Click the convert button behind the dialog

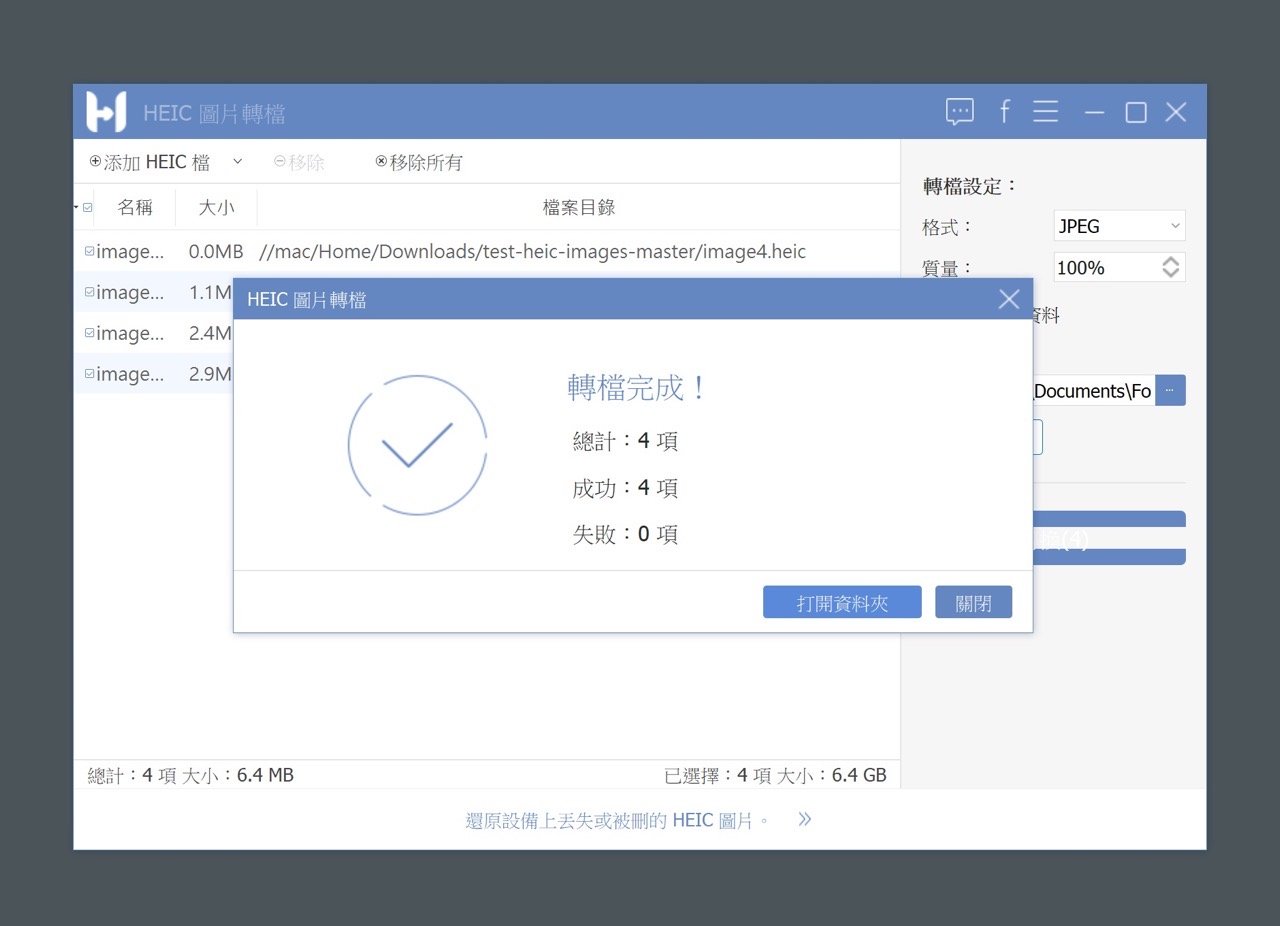pyautogui.click(x=1109, y=539)
